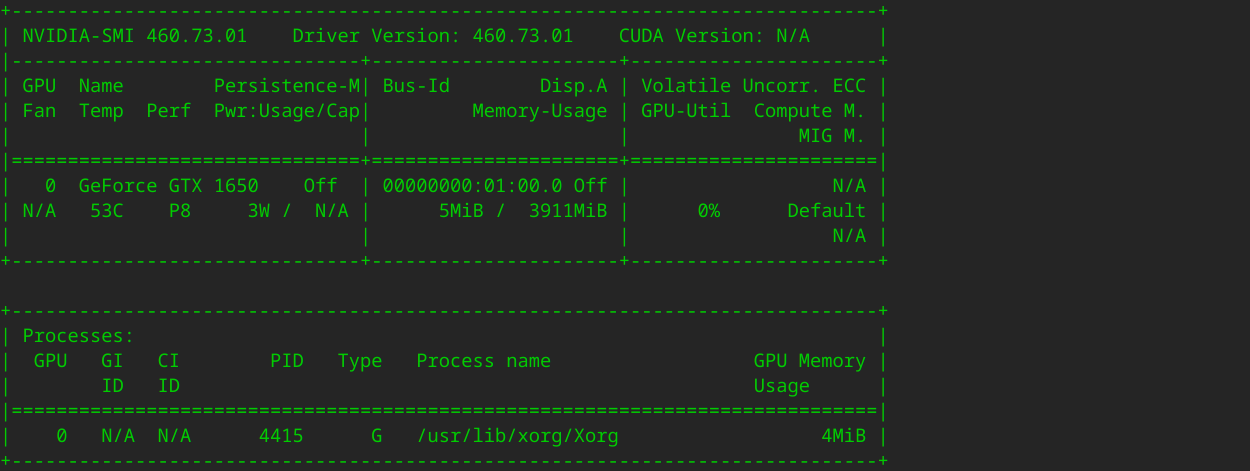Click the Processes: section label

pos(78,336)
